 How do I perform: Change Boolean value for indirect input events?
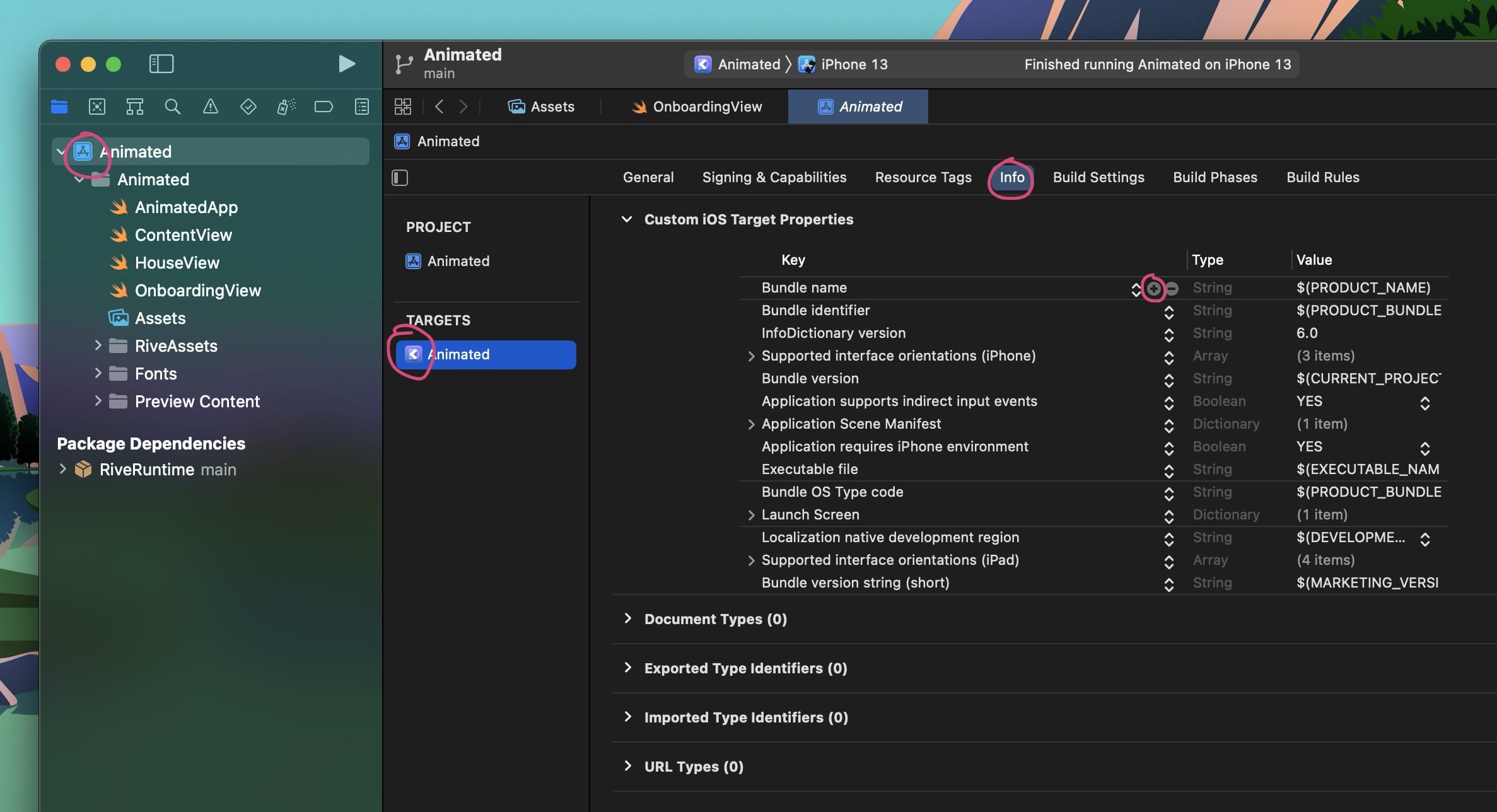coord(1424,402)
